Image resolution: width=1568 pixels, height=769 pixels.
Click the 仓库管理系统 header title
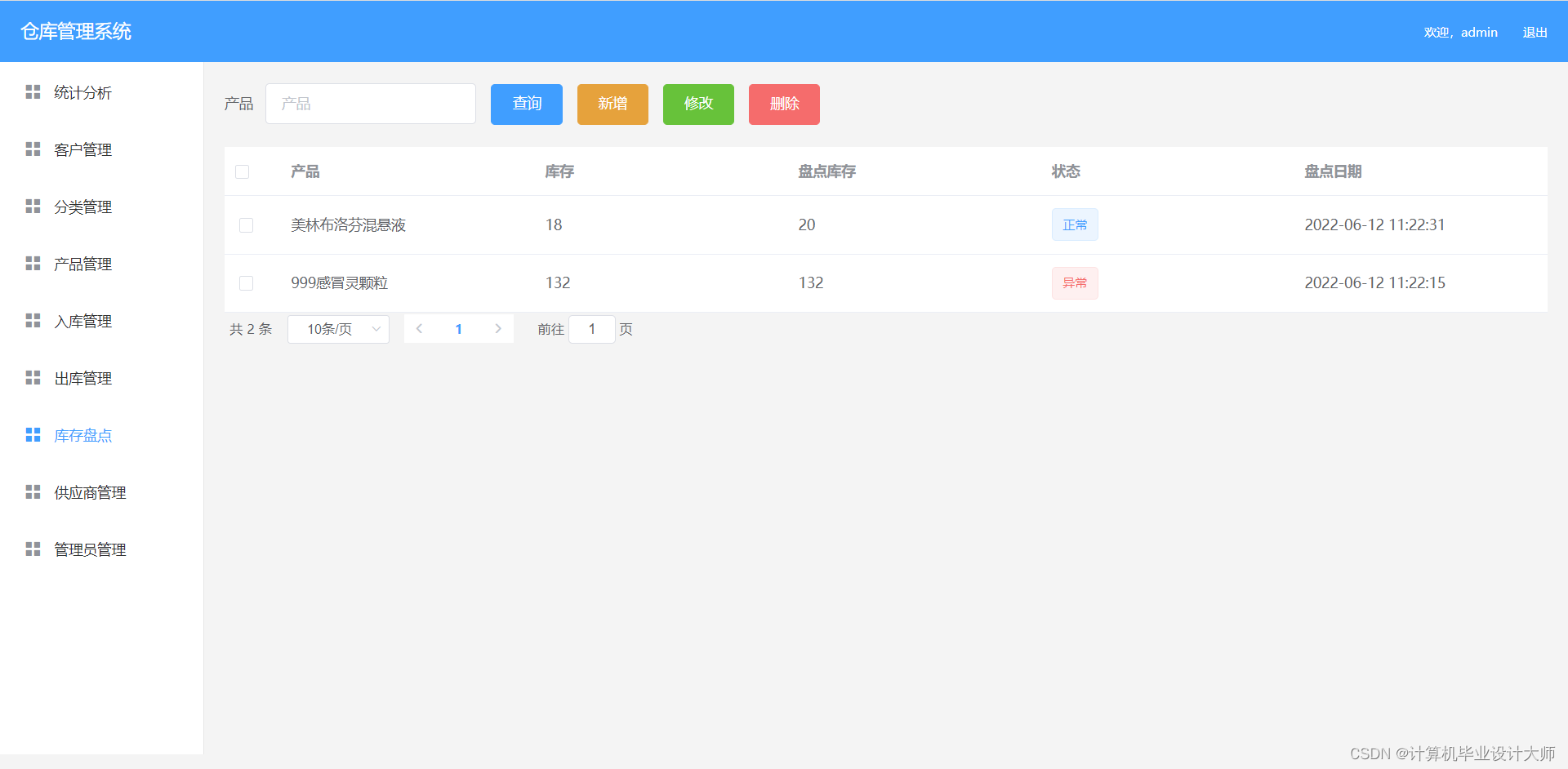point(76,31)
